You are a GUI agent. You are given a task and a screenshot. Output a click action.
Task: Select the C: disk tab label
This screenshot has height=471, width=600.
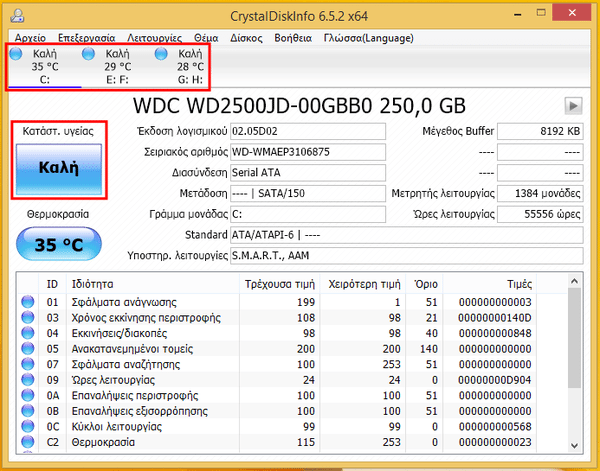click(45, 80)
